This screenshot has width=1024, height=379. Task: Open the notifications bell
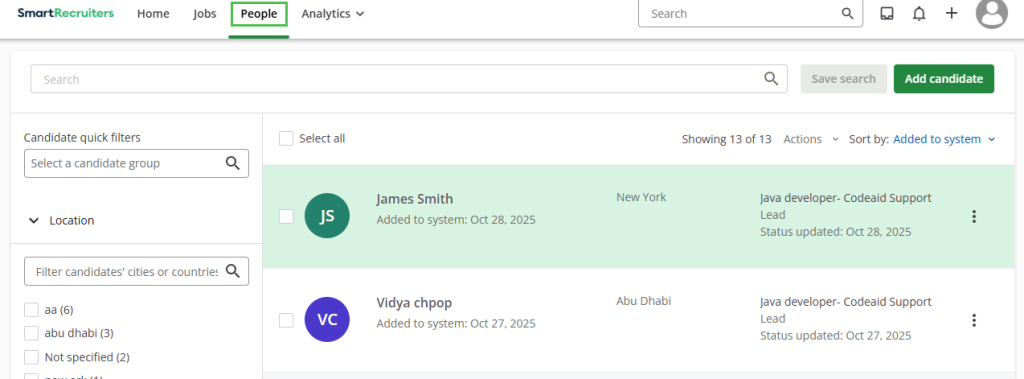coord(919,14)
